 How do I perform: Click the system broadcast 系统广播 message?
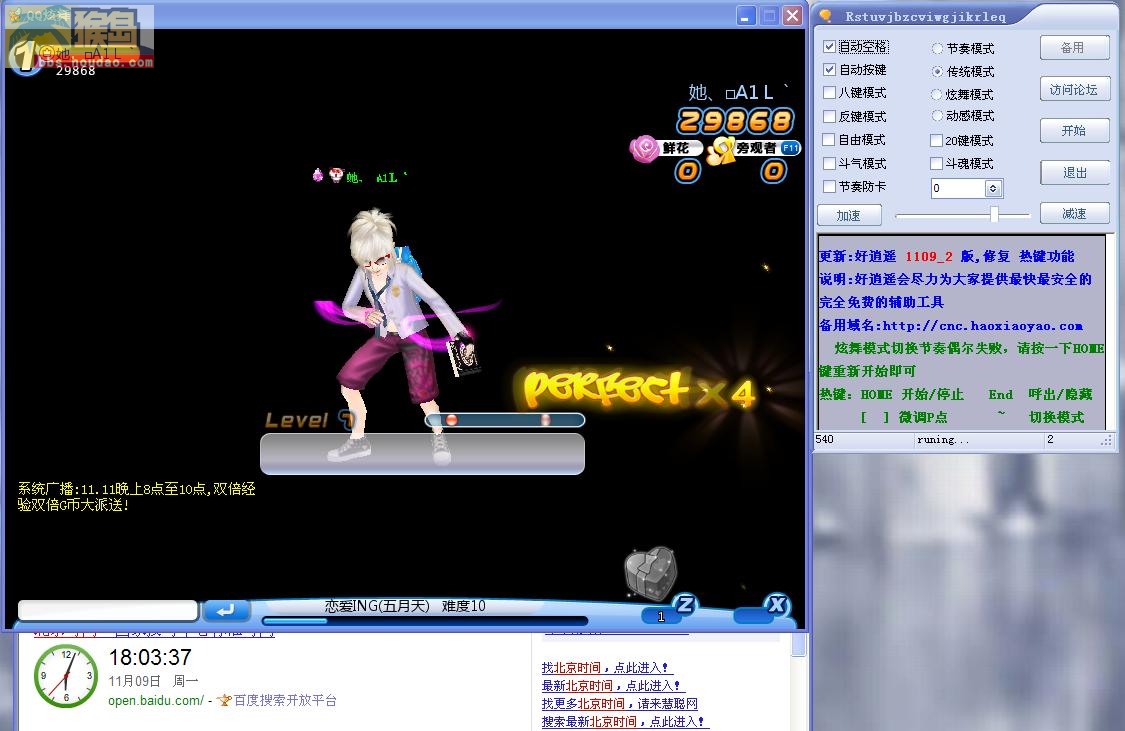click(x=136, y=497)
